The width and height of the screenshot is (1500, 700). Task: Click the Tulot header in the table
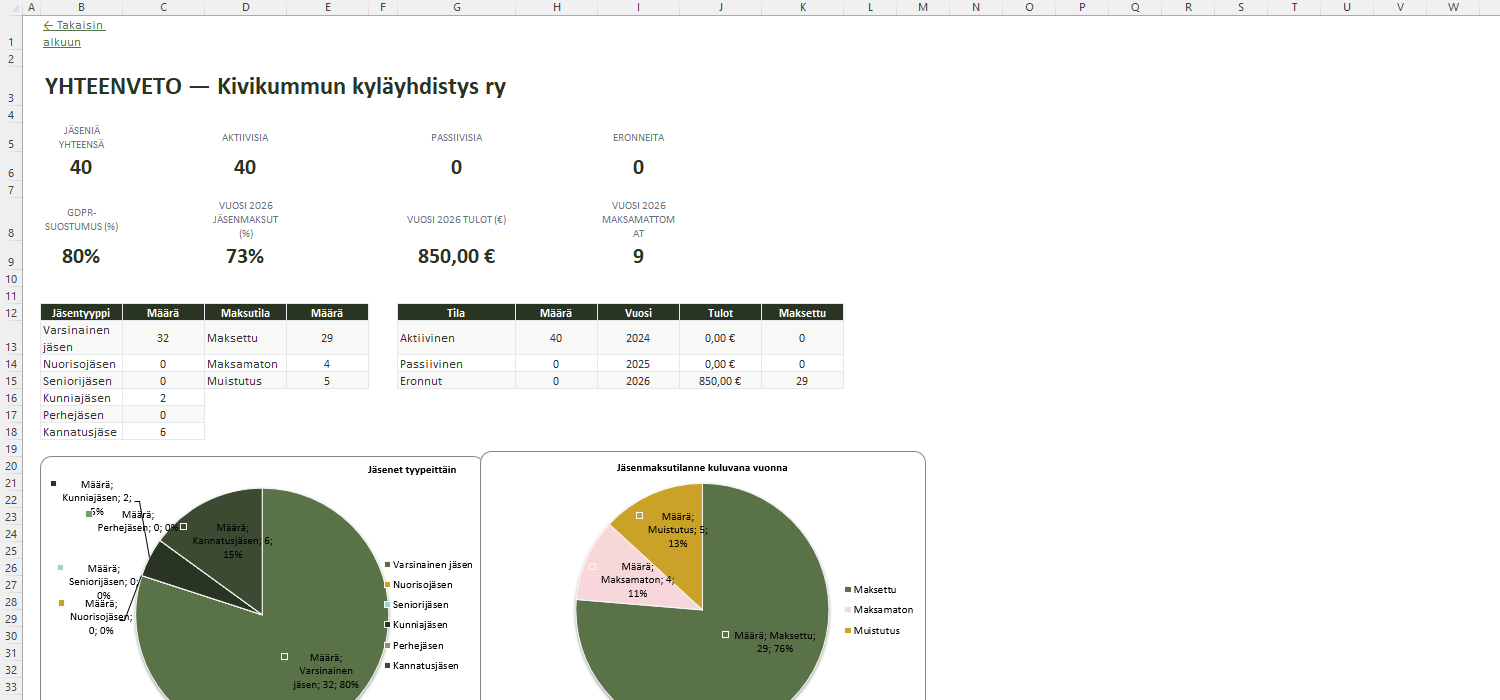click(x=720, y=313)
